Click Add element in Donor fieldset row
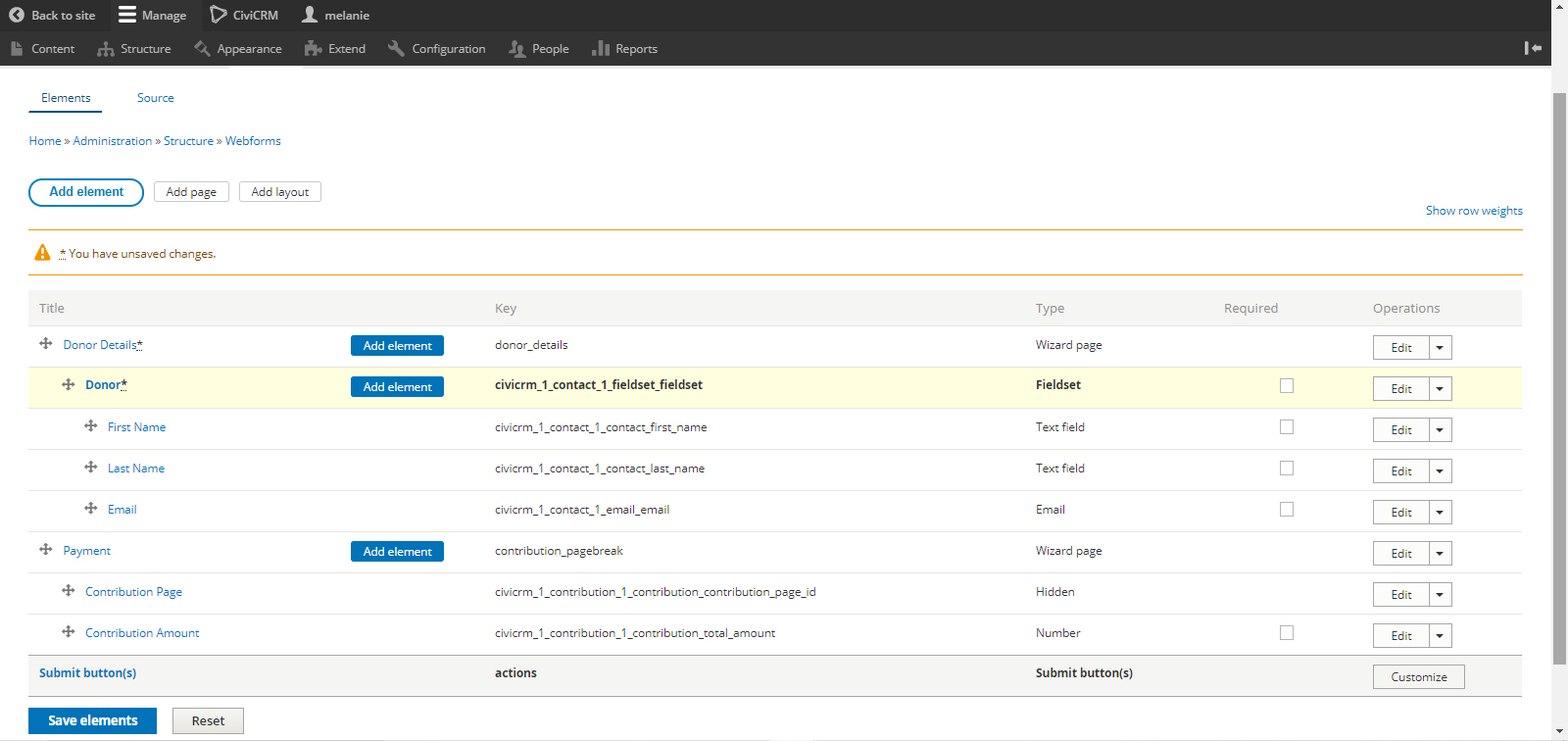The width and height of the screenshot is (1568, 741). [397, 387]
